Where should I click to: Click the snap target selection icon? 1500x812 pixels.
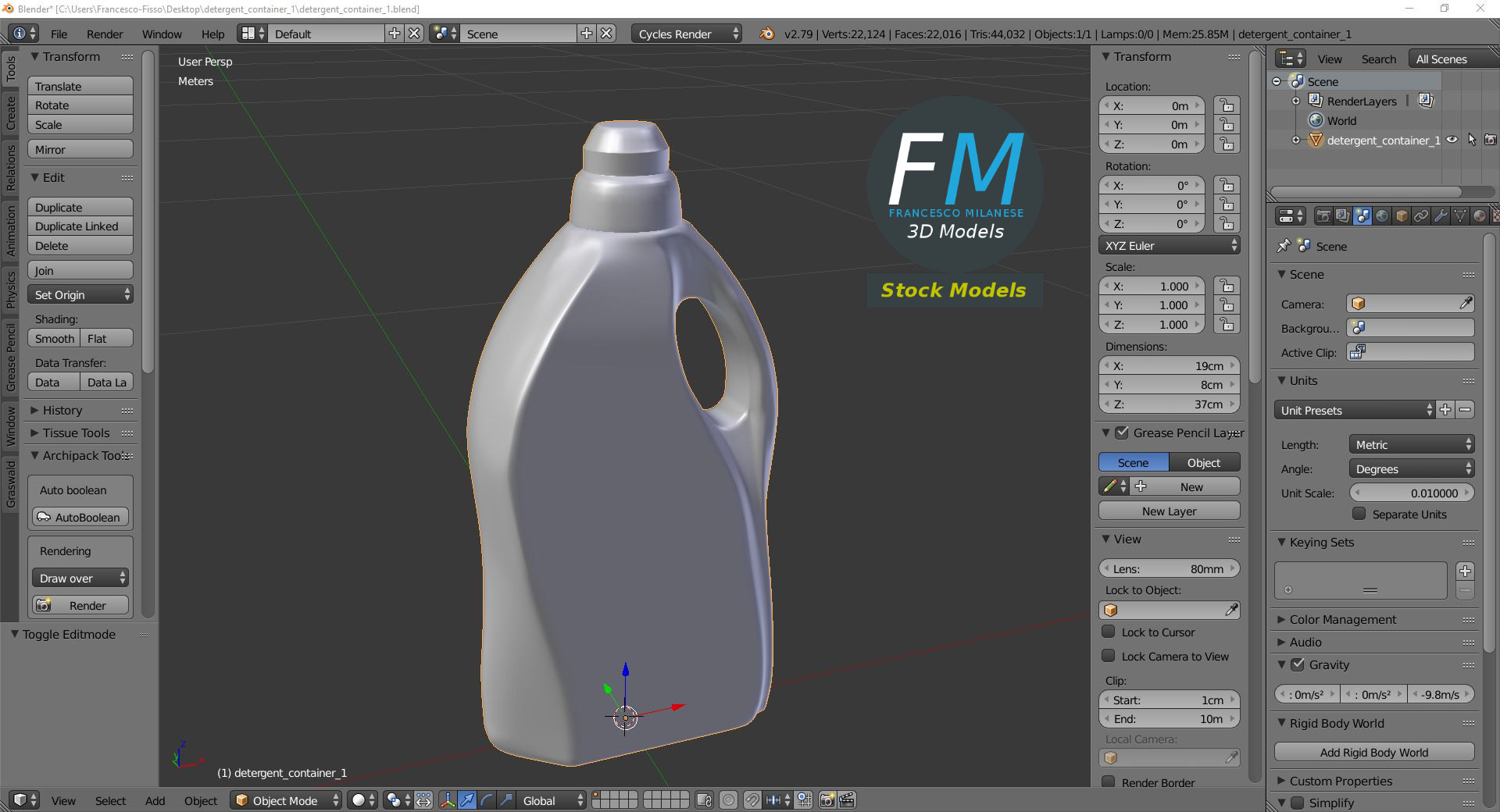804,800
